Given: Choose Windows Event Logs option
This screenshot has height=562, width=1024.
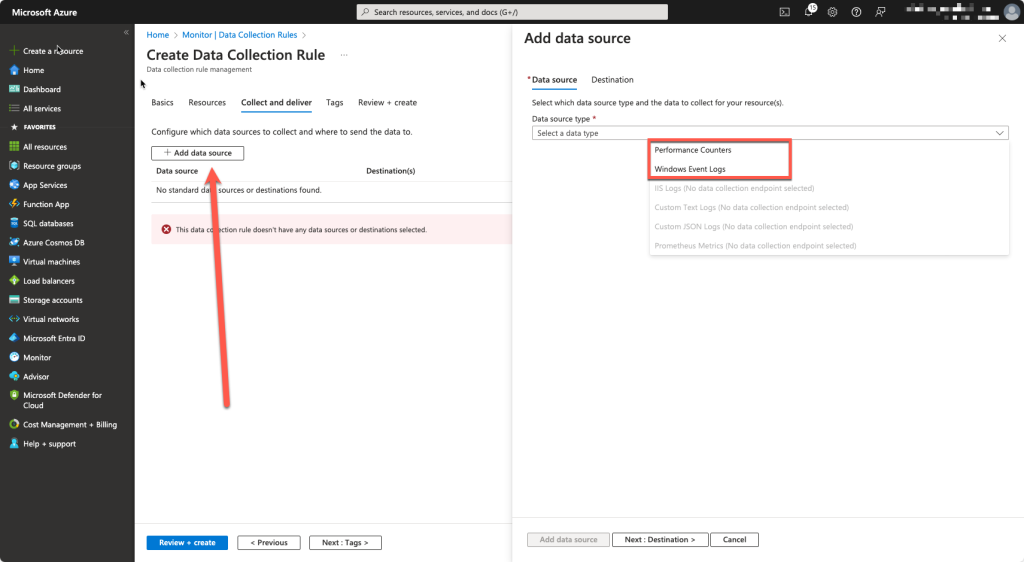Looking at the screenshot, I should click(x=690, y=169).
